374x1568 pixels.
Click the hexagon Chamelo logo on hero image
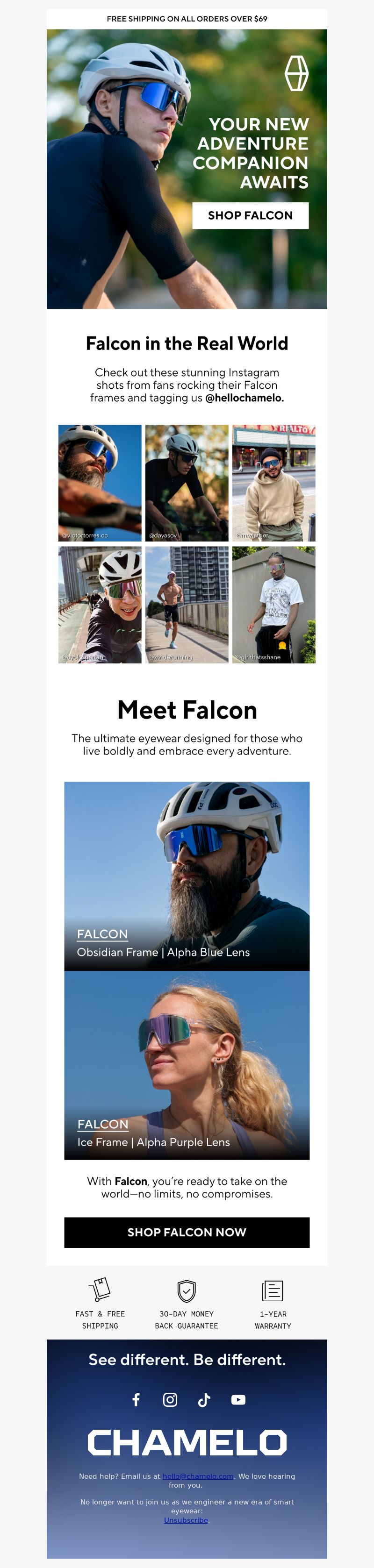pos(297,73)
